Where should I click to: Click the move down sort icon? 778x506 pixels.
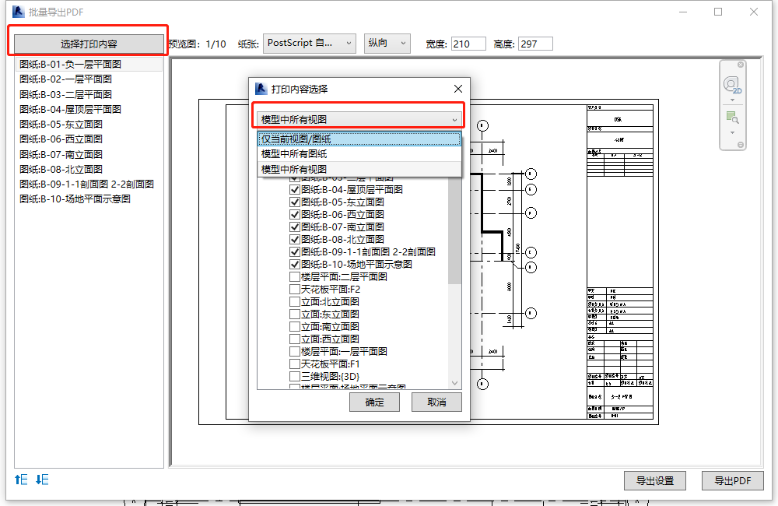pos(41,480)
